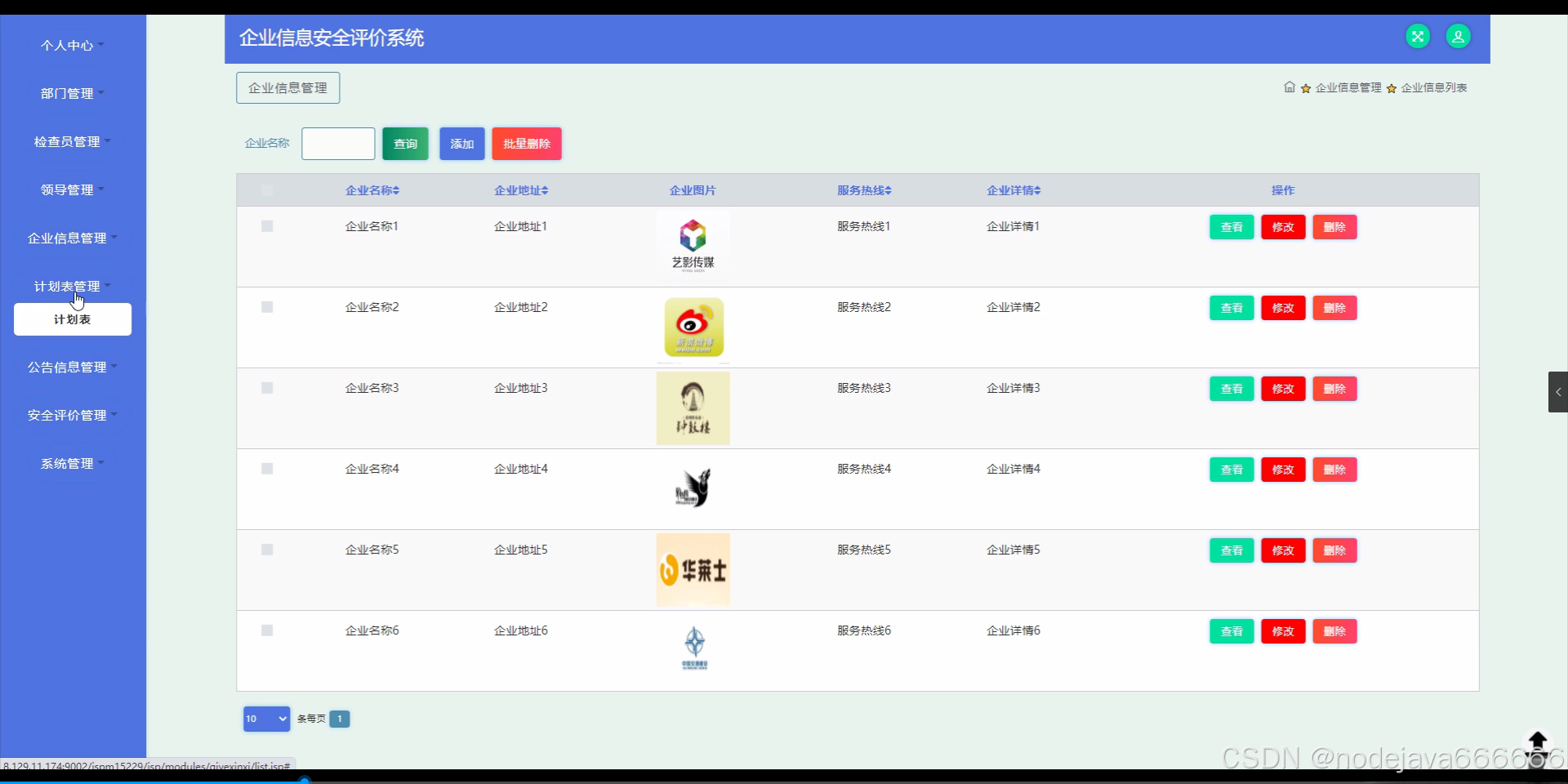Check the checkbox for 企业名称5 row

pos(267,550)
